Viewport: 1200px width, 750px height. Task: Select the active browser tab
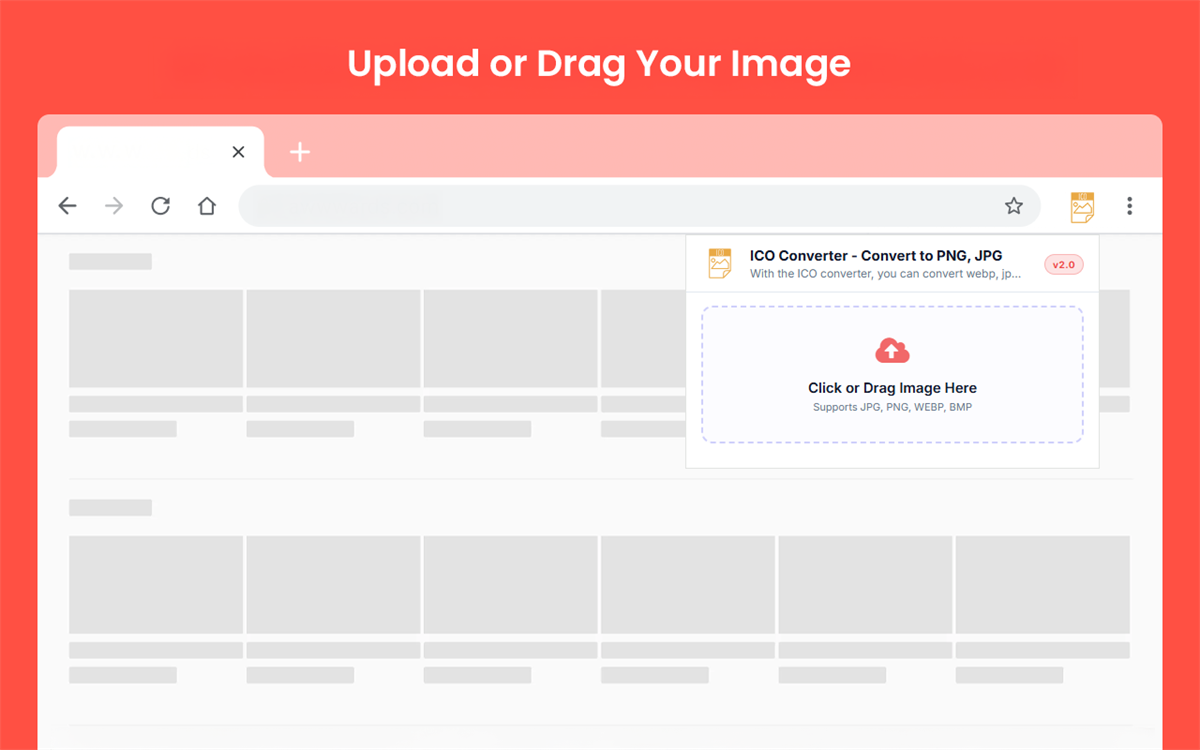(161, 152)
